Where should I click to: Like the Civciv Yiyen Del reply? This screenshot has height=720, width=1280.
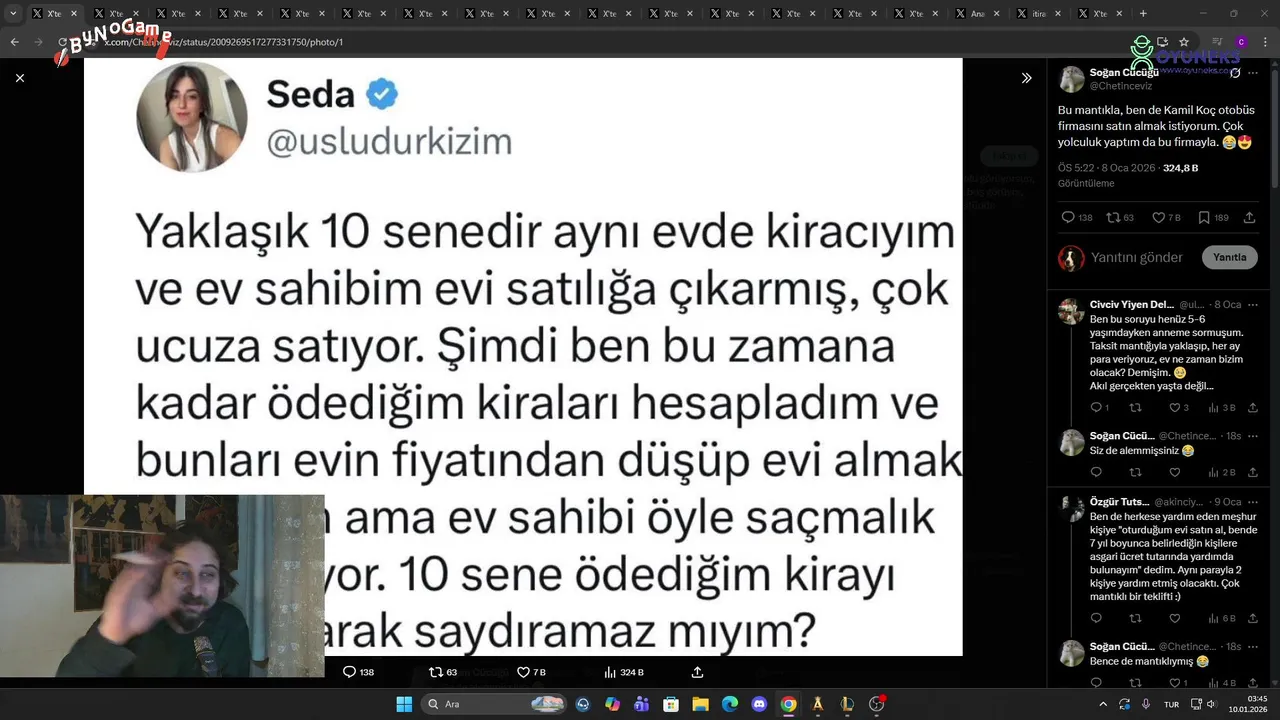coord(1175,408)
